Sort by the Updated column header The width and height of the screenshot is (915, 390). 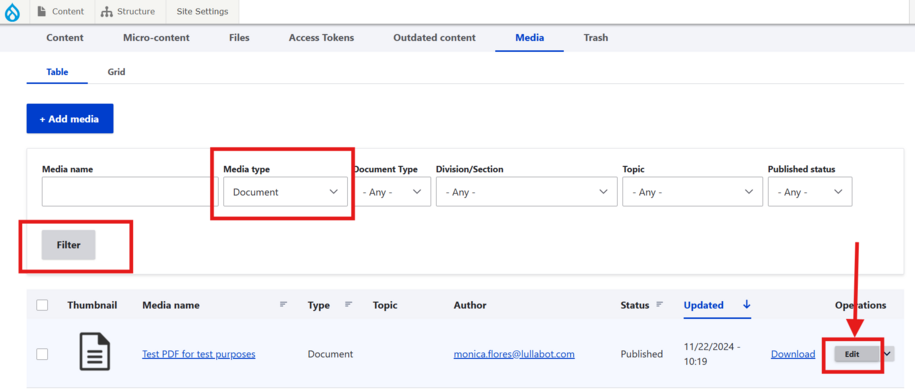(704, 305)
